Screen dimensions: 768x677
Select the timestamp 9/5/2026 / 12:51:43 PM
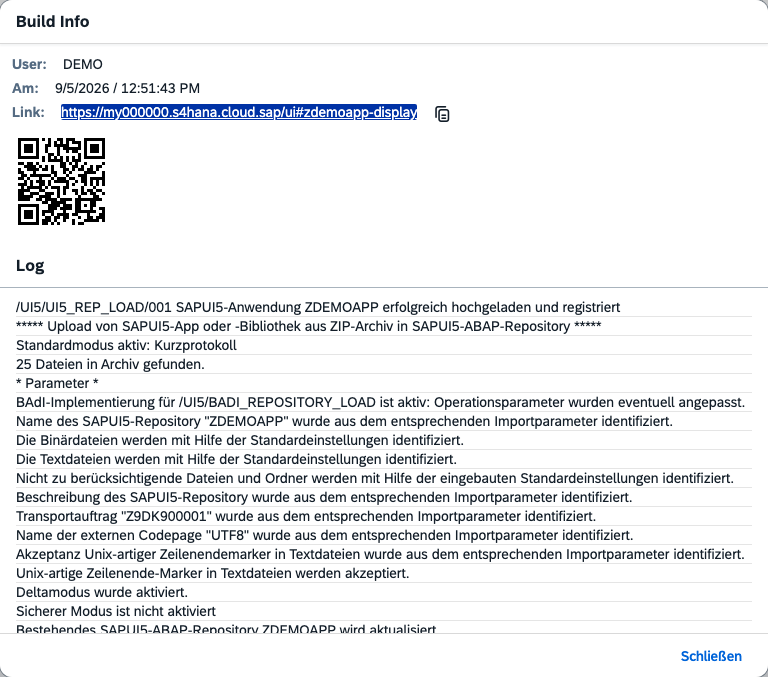127,88
